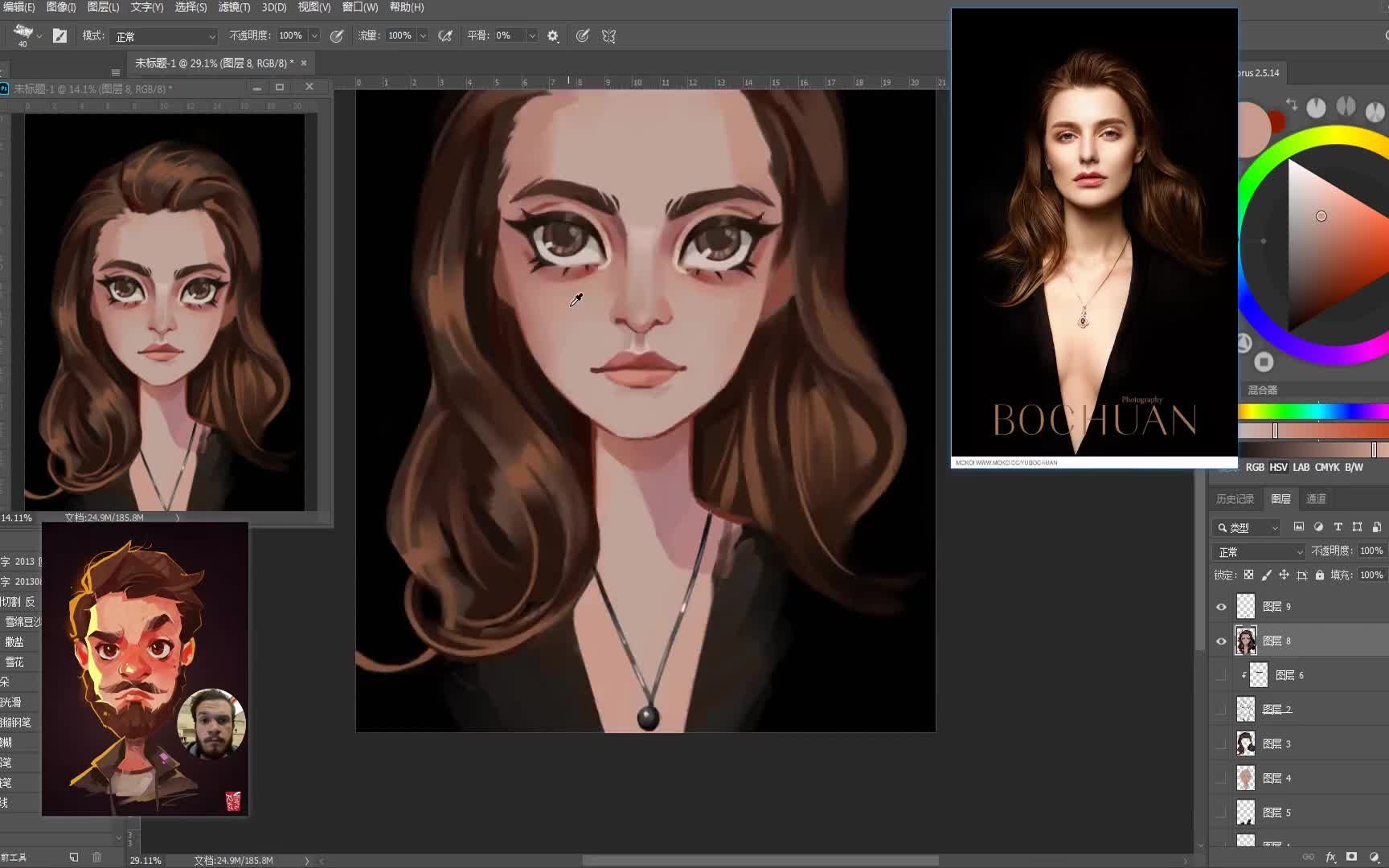Image resolution: width=1389 pixels, height=868 pixels.
Task: Click the square stop icon below color wheel
Action: click(1264, 362)
